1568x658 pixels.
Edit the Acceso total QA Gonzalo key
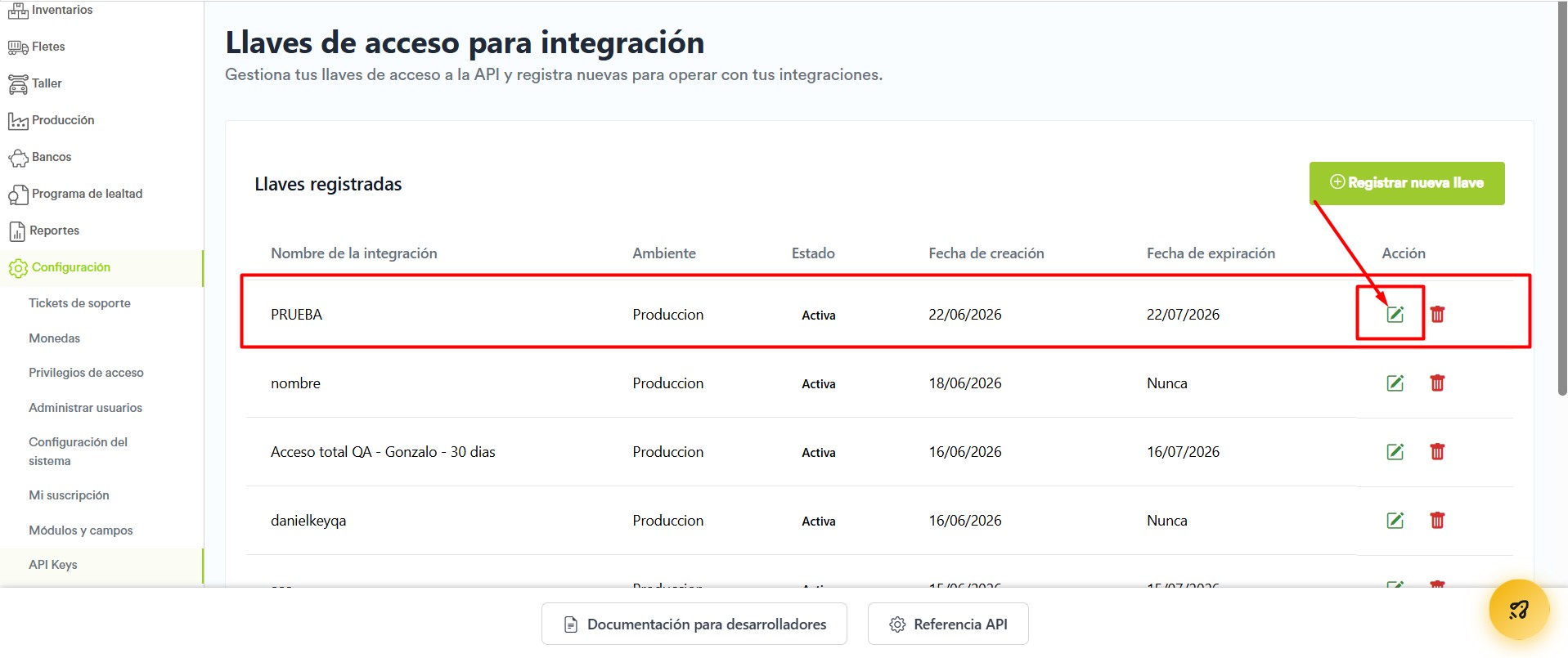pyautogui.click(x=1395, y=451)
